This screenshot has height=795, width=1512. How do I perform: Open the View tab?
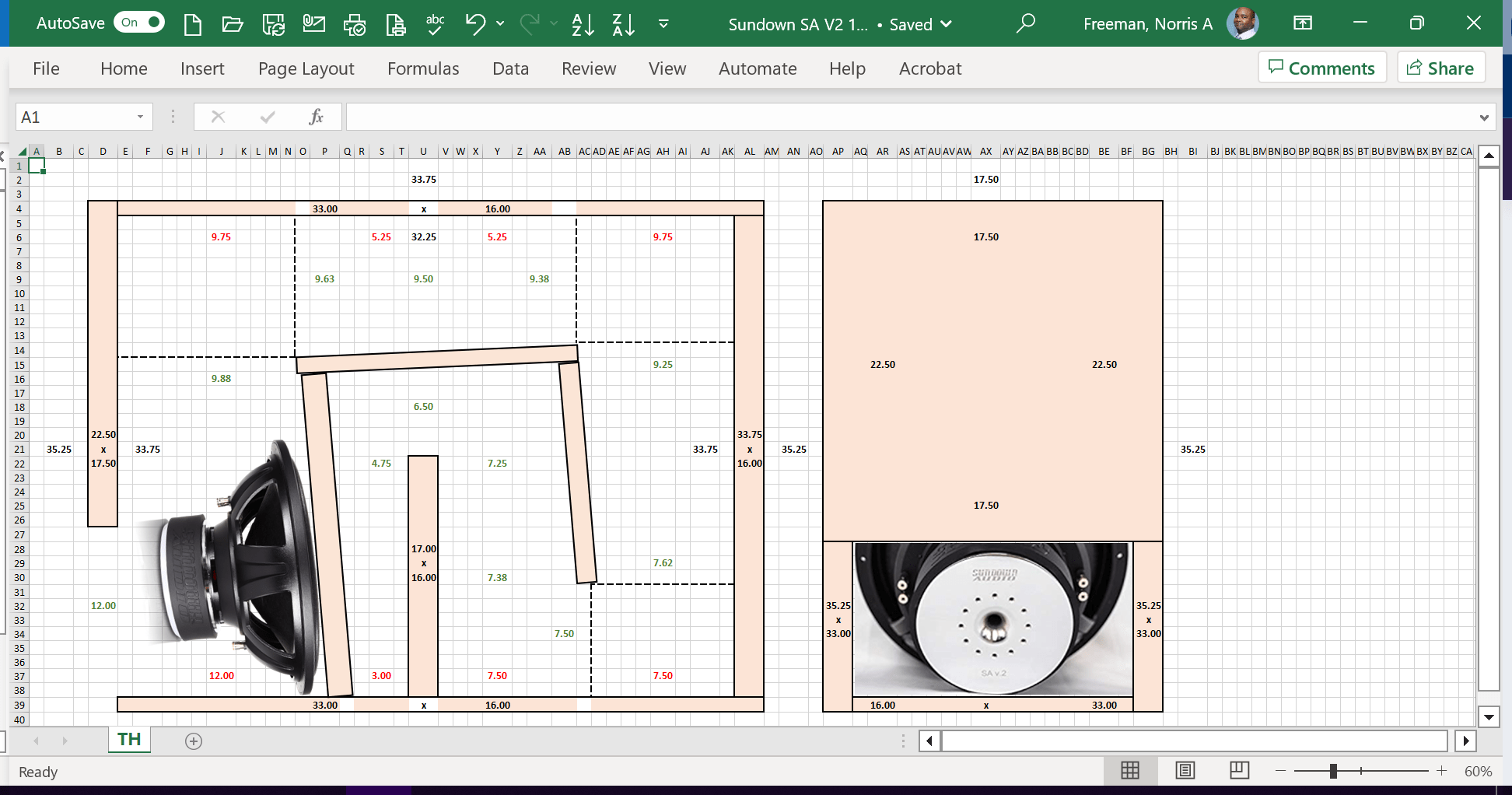[x=667, y=68]
